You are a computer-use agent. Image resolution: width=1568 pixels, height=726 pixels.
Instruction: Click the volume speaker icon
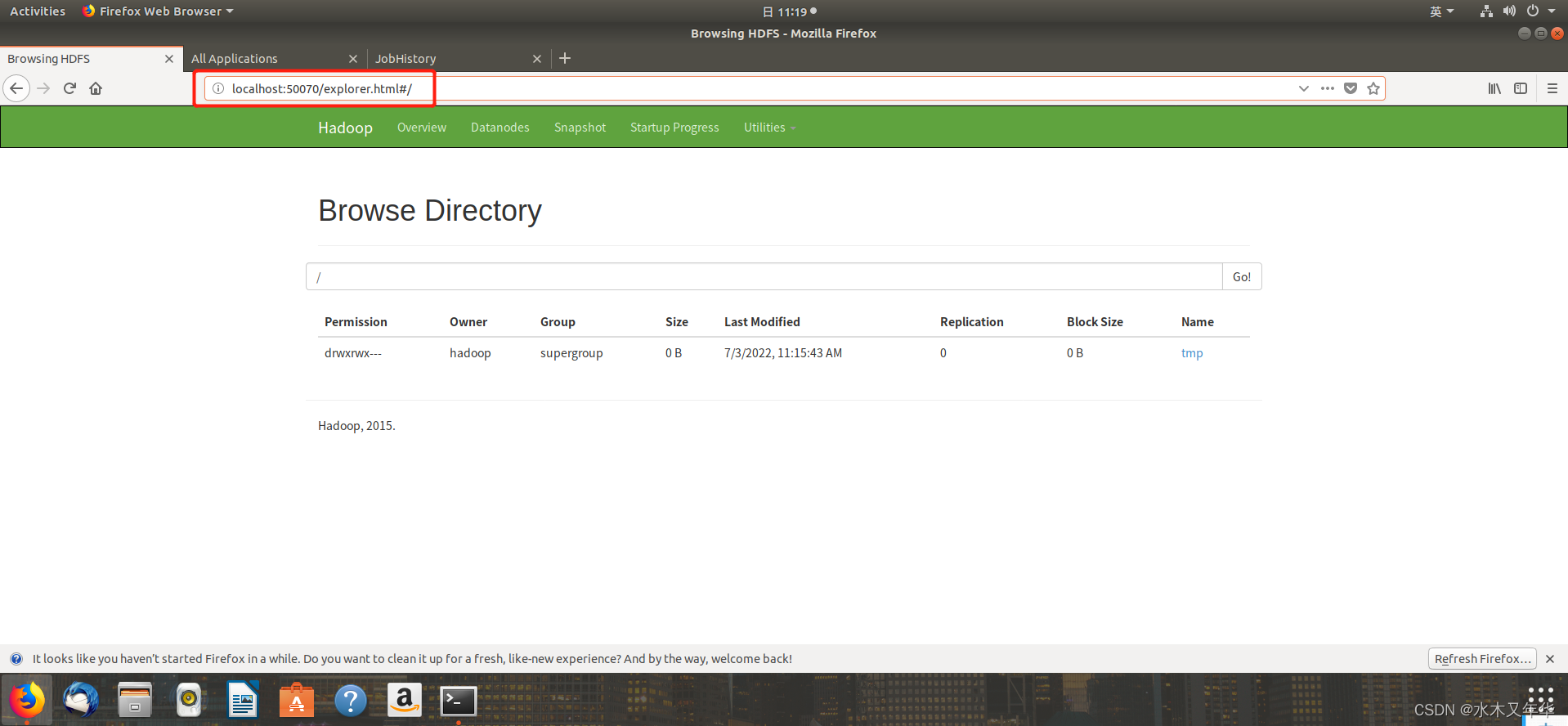click(x=1509, y=11)
